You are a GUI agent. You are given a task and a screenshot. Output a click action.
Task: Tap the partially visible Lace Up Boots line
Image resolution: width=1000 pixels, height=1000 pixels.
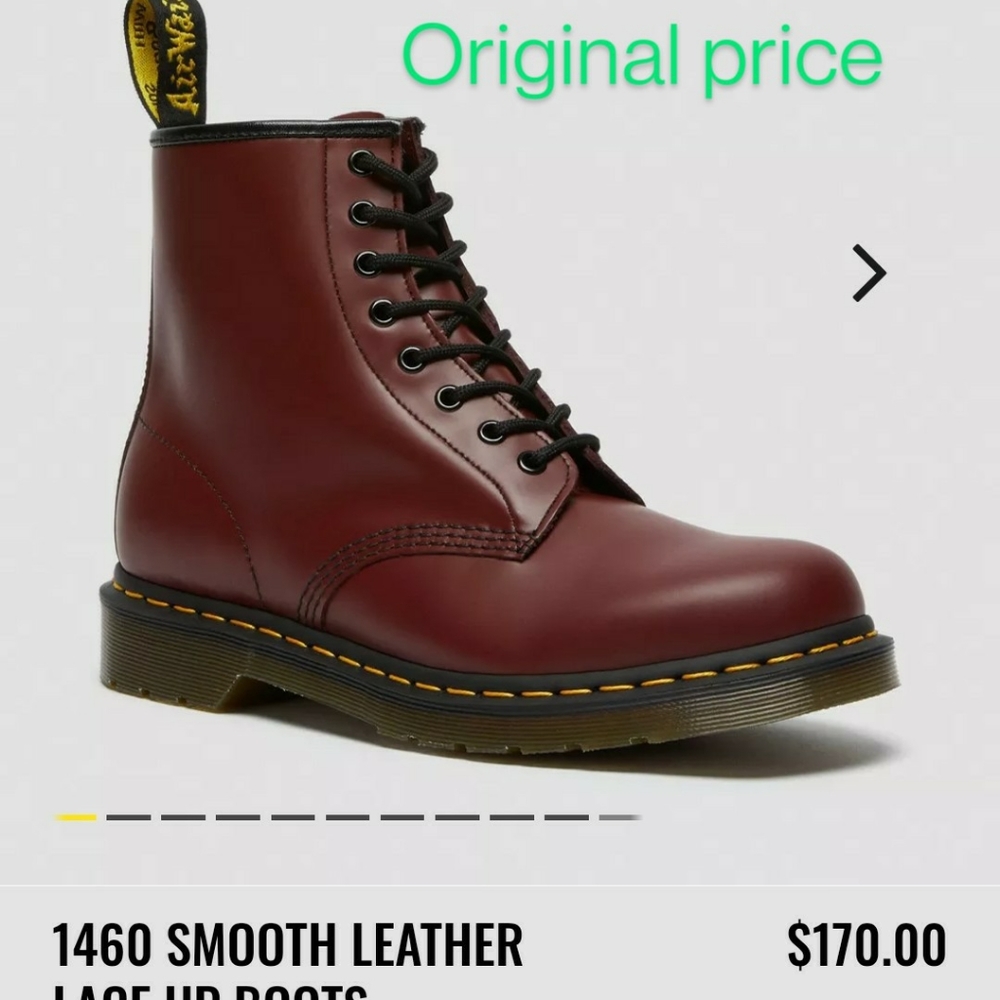pos(210,992)
